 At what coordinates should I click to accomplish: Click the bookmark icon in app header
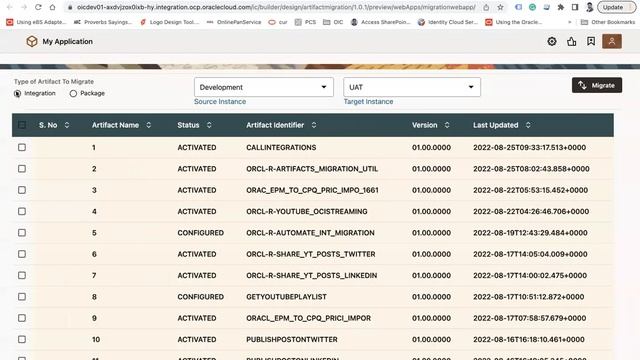(x=591, y=41)
